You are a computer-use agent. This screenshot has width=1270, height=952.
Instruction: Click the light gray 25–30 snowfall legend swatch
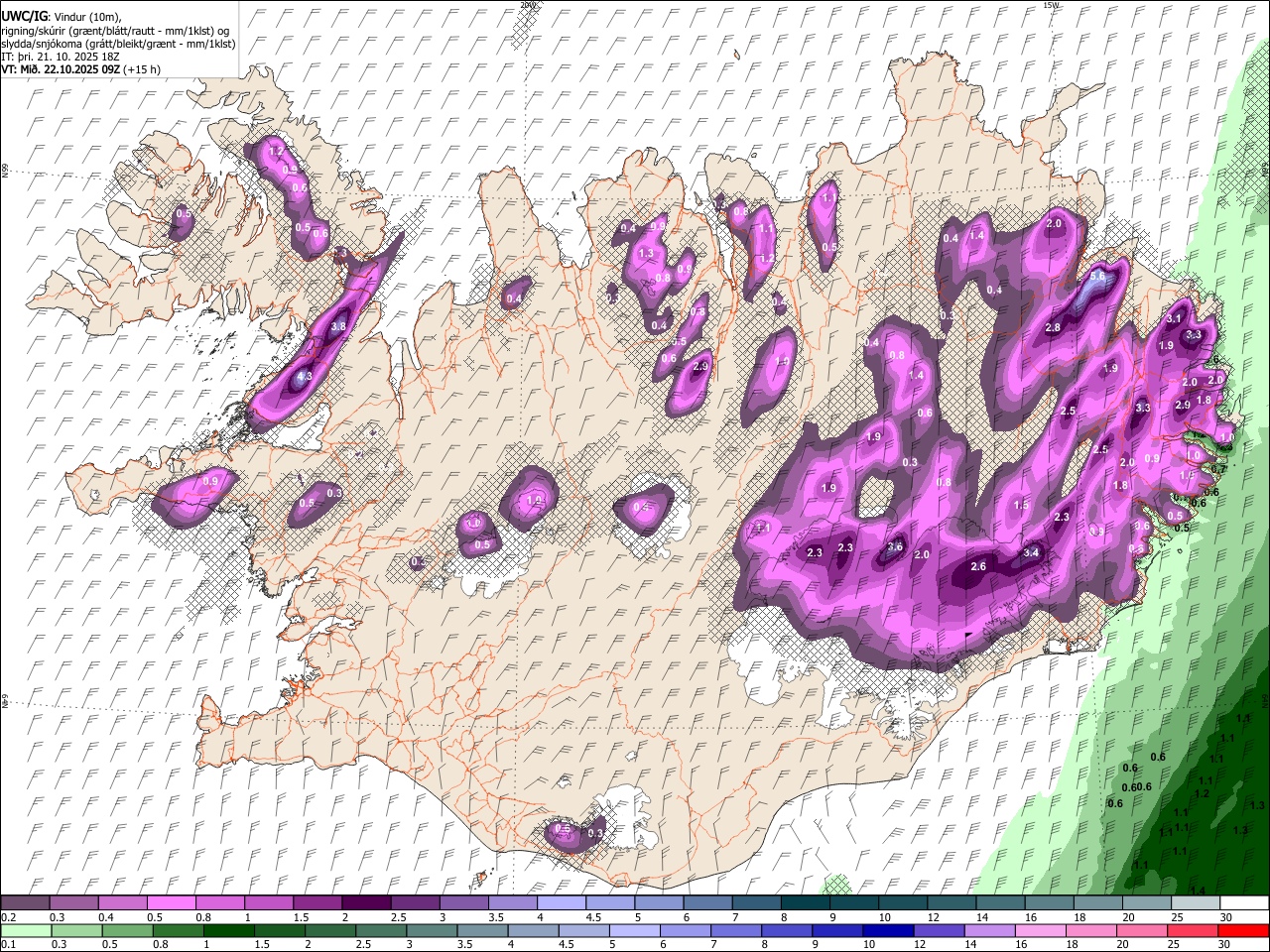(1197, 903)
